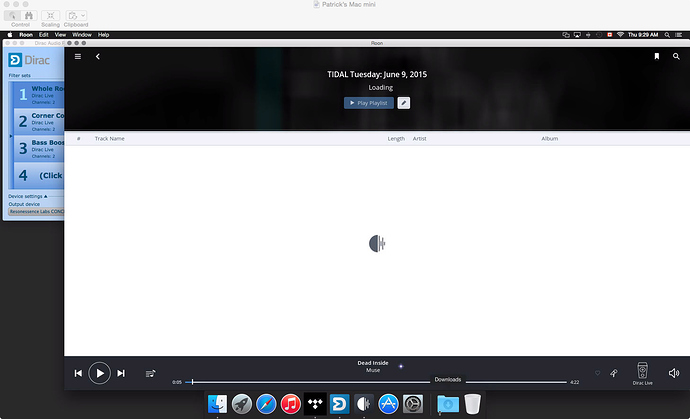The image size is (690, 419).
Task: Click the pencil edit playlist icon
Action: [404, 103]
